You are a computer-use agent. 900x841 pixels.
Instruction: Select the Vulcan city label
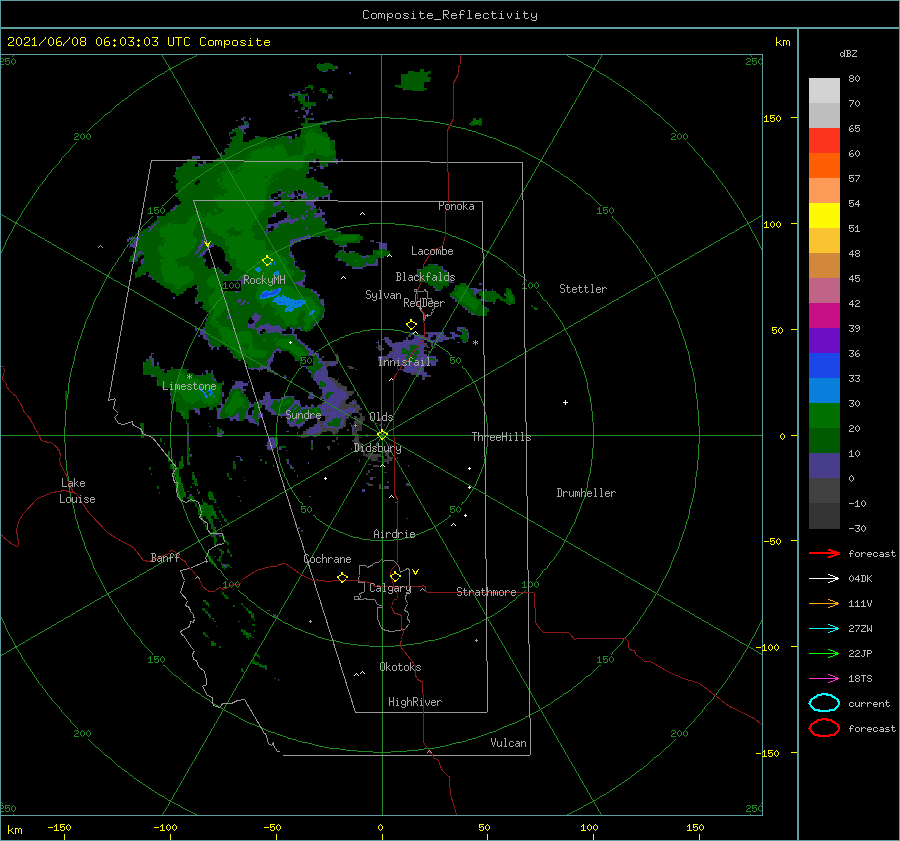point(508,743)
